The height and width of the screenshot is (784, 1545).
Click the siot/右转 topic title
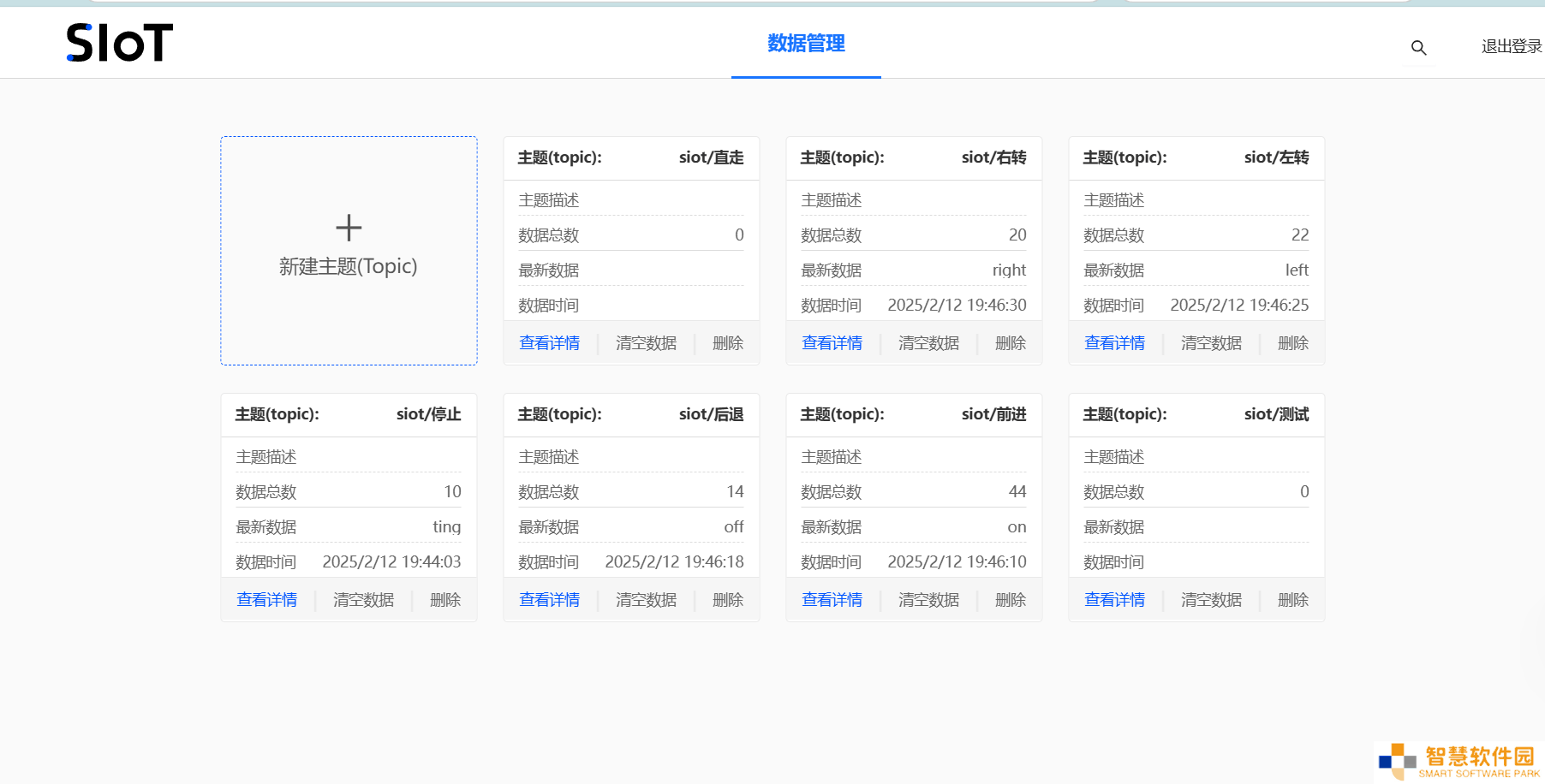pos(993,157)
